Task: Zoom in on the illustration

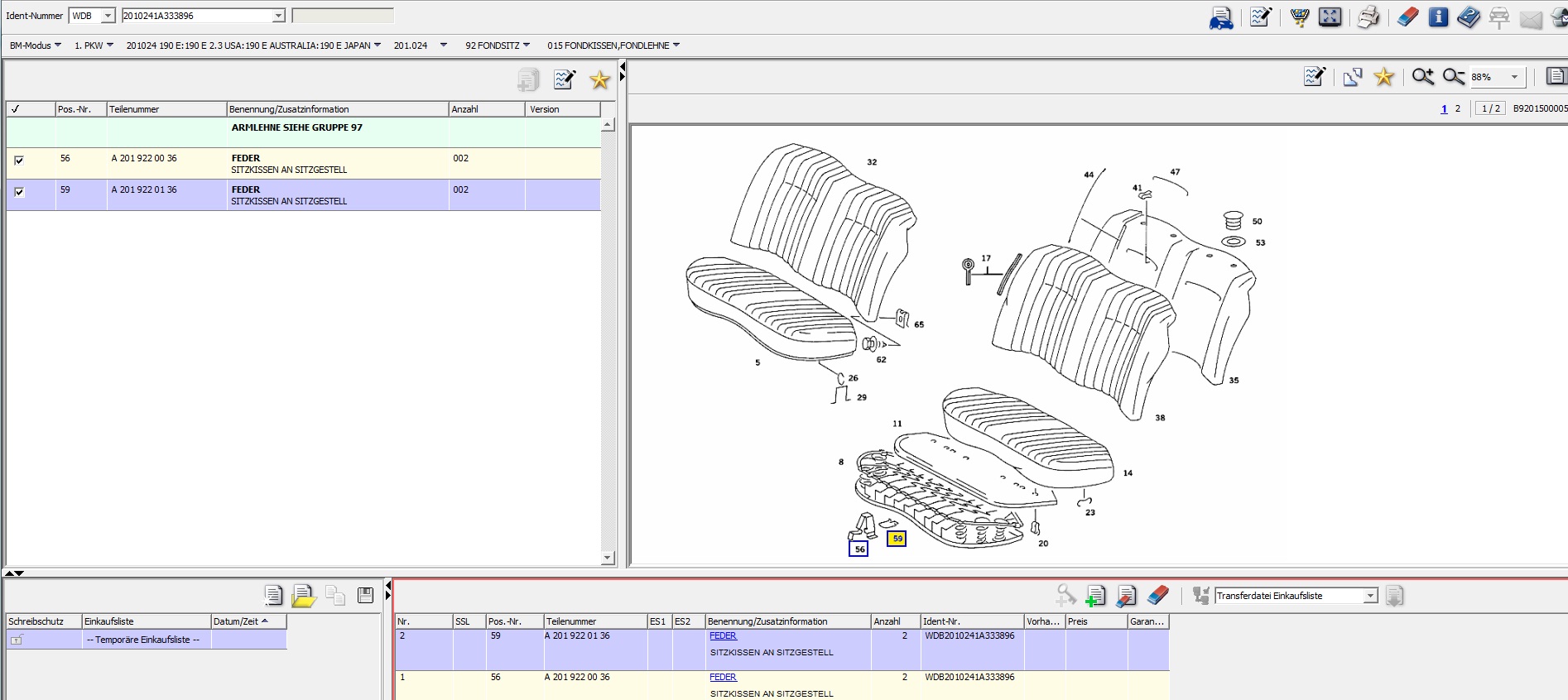Action: pos(1423,77)
